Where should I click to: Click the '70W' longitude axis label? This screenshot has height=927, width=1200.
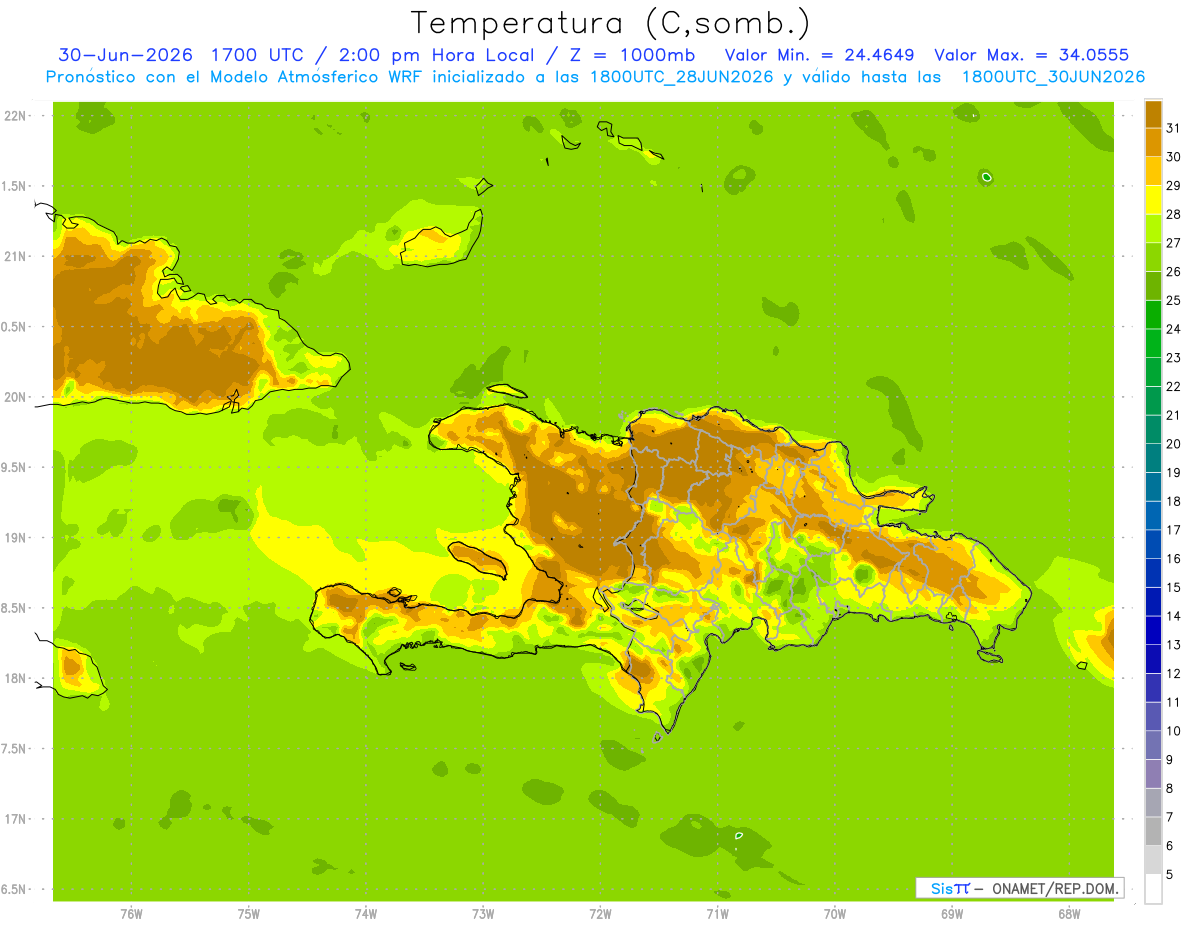click(835, 914)
